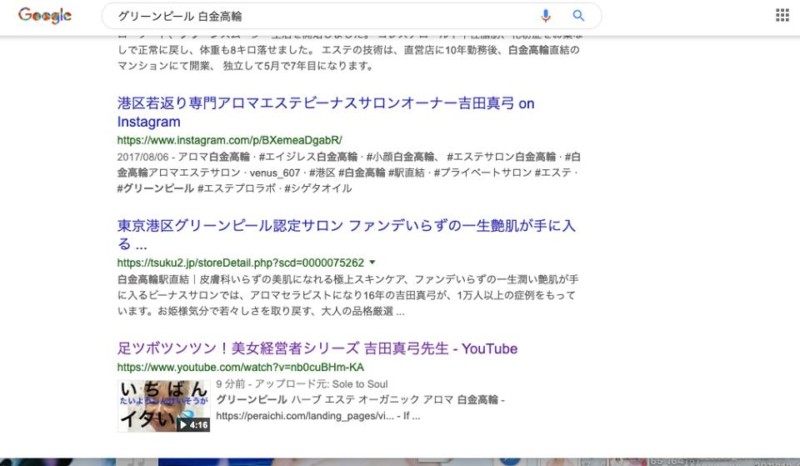This screenshot has height=466, width=800.
Task: Open 港区若返り専門アロマエステ Instagram result title
Action: click(326, 112)
